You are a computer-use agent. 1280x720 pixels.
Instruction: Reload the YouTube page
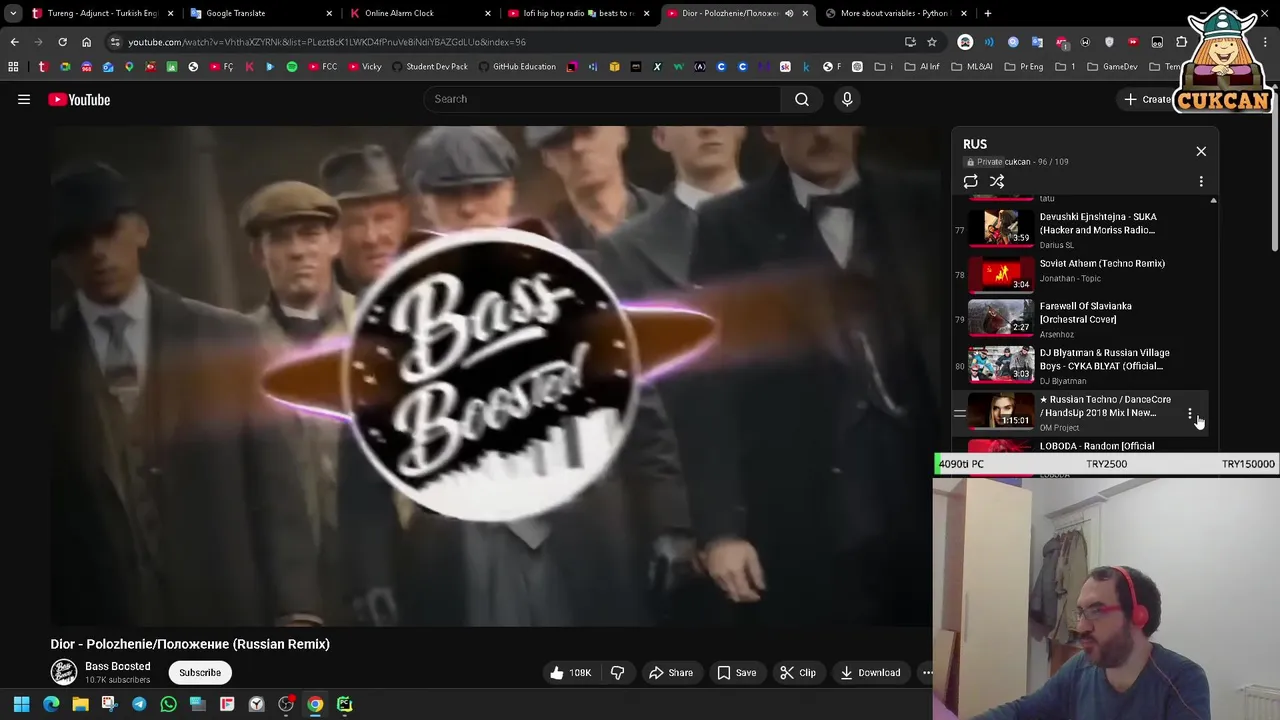62,42
